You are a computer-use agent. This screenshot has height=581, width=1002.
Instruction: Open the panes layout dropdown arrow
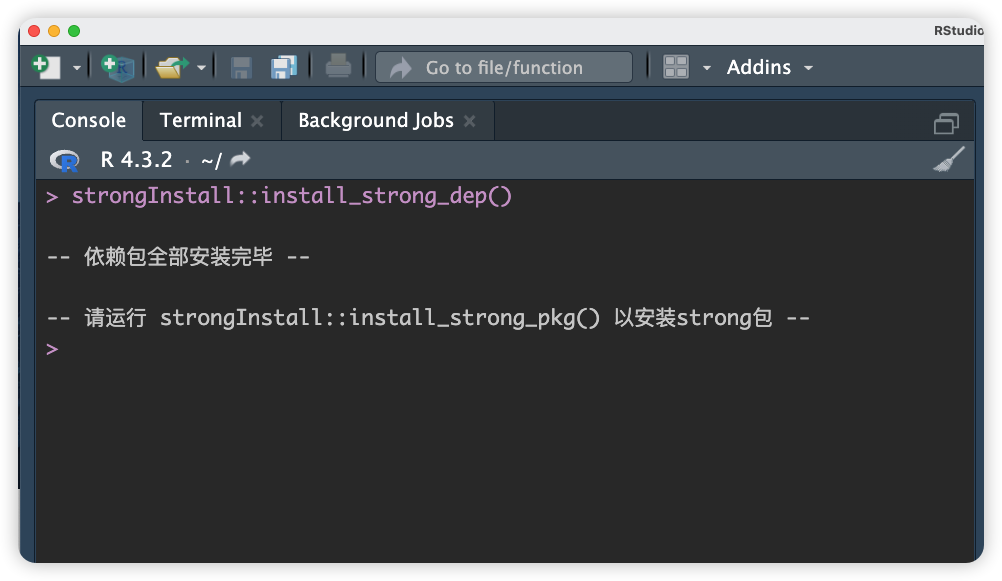(x=706, y=68)
